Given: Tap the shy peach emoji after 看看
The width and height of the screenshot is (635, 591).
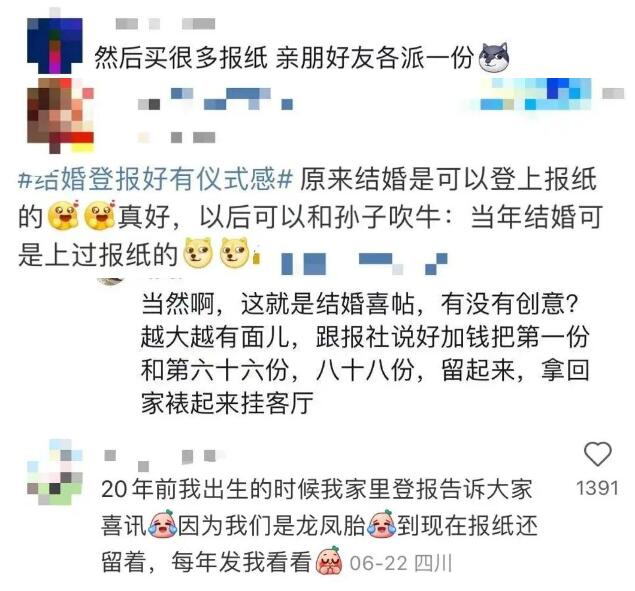Looking at the screenshot, I should (x=329, y=561).
